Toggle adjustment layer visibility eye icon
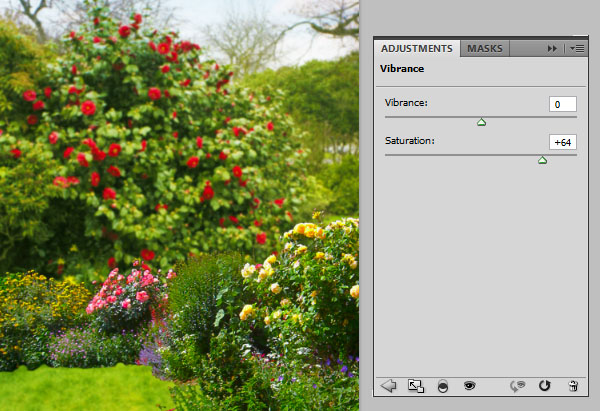The image size is (600, 411). tap(470, 385)
